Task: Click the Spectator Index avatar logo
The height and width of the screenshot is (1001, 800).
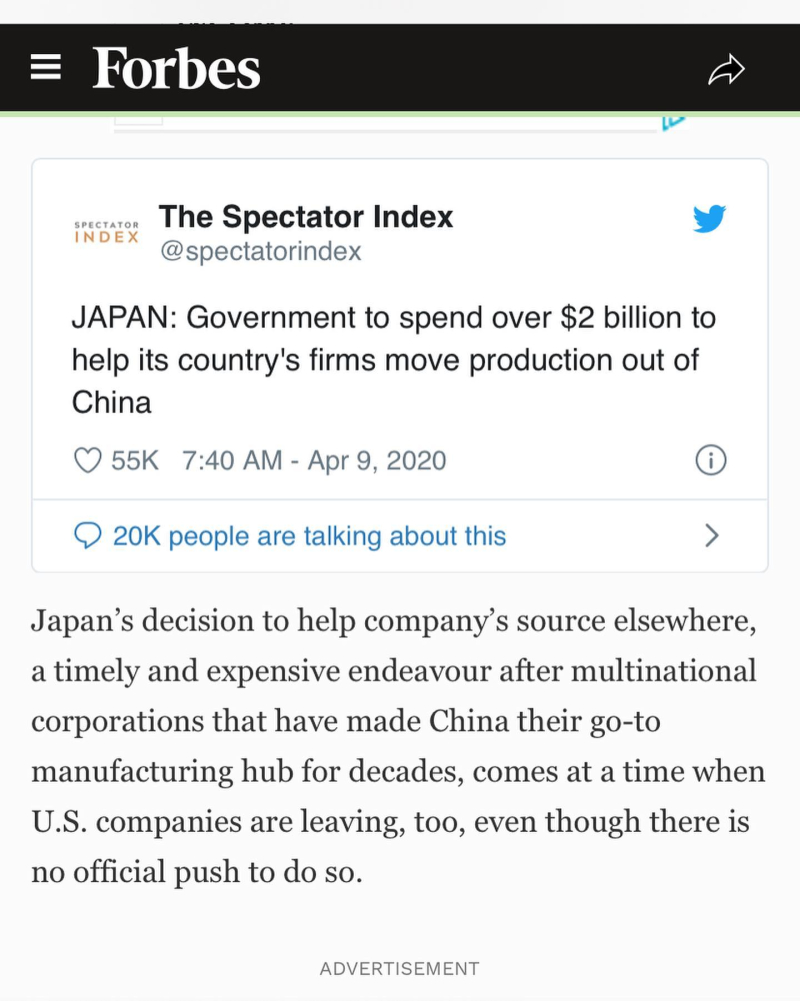Action: (x=107, y=232)
